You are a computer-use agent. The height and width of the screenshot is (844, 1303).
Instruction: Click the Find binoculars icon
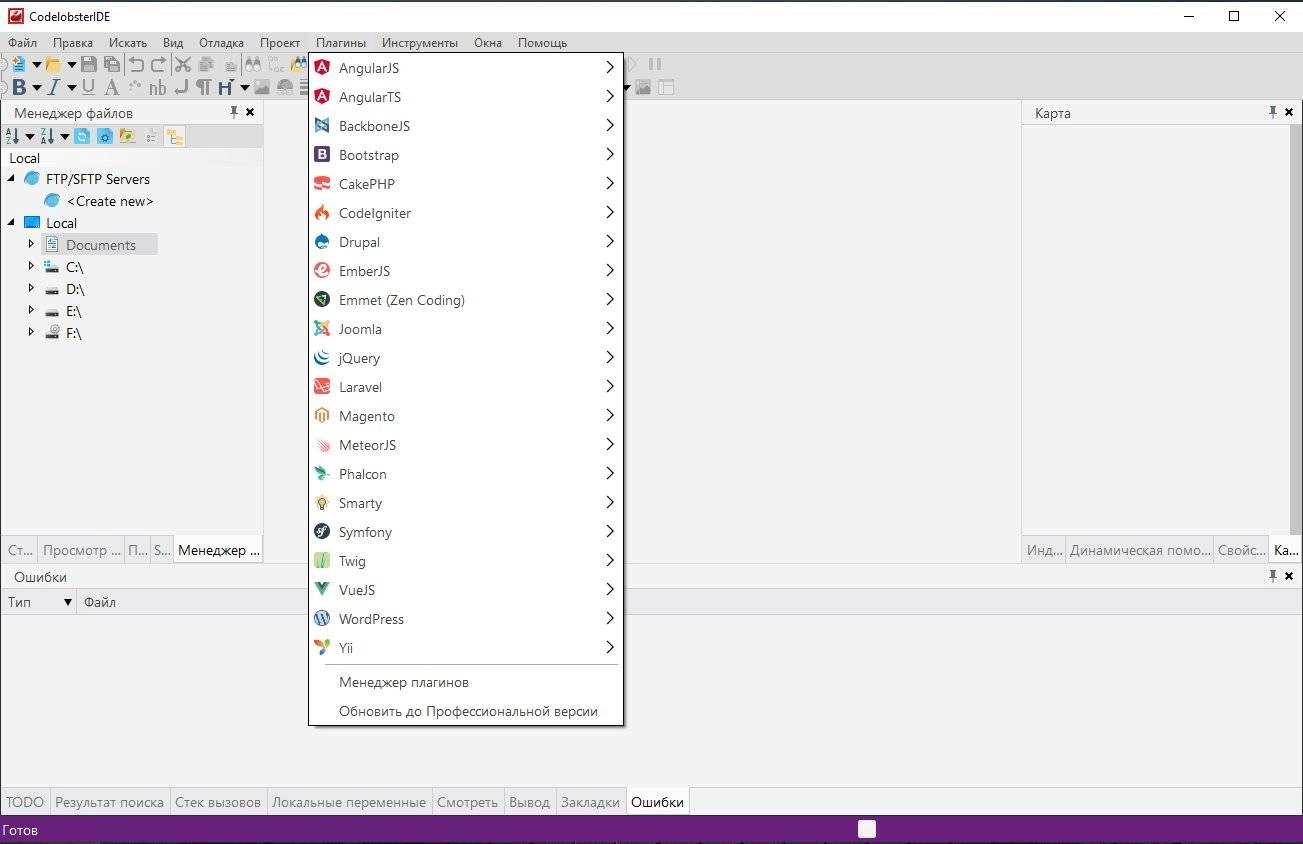(x=253, y=64)
